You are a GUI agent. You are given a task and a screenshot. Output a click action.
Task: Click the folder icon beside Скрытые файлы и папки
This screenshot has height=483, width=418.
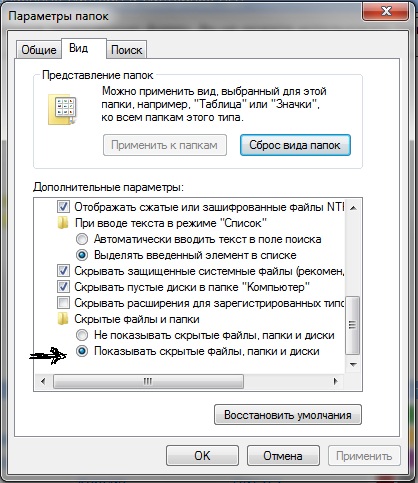click(63, 319)
